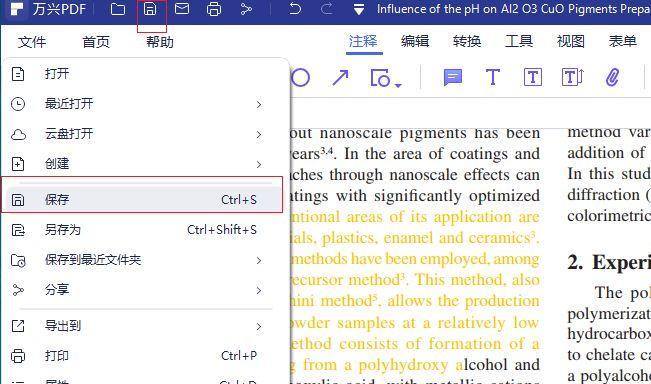Switch to the 编辑 tab

(x=415, y=41)
